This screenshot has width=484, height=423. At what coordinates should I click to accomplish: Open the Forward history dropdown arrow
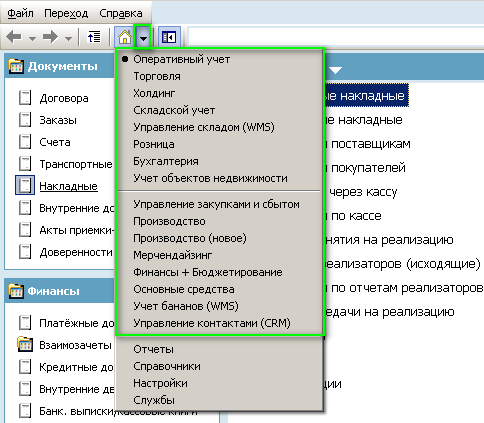(68, 39)
